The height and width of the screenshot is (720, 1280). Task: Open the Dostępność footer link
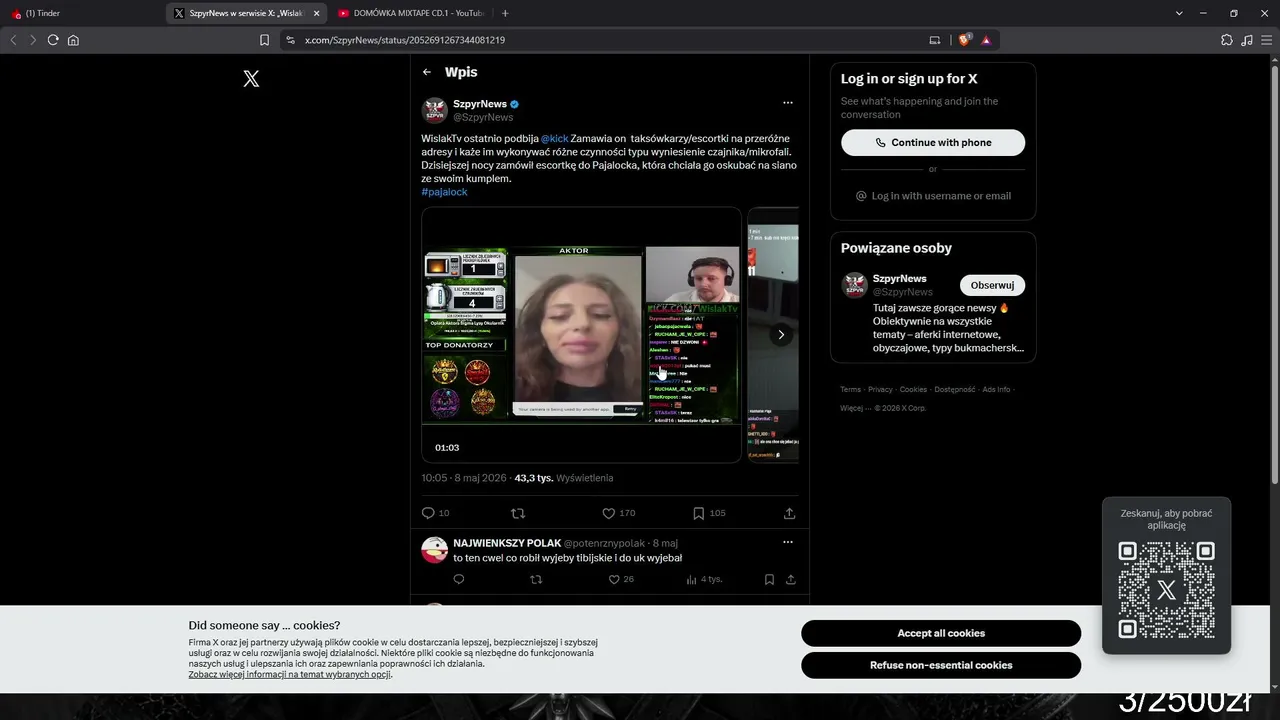pyautogui.click(x=955, y=390)
